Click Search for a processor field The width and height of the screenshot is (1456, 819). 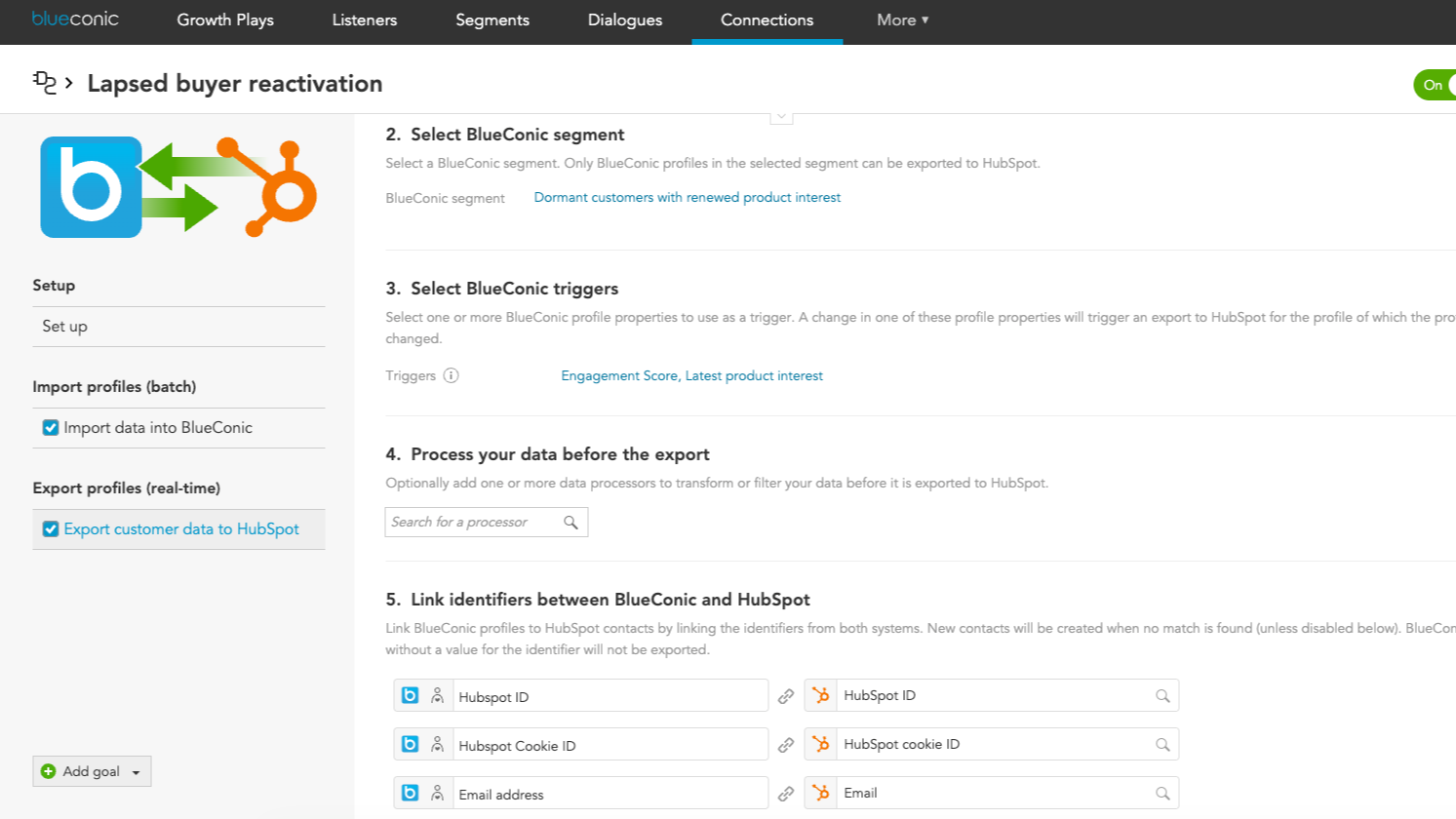(x=487, y=523)
